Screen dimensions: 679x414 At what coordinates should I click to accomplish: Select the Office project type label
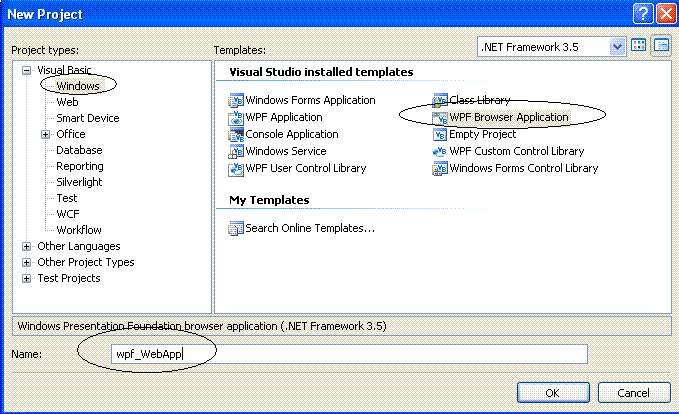pos(71,134)
